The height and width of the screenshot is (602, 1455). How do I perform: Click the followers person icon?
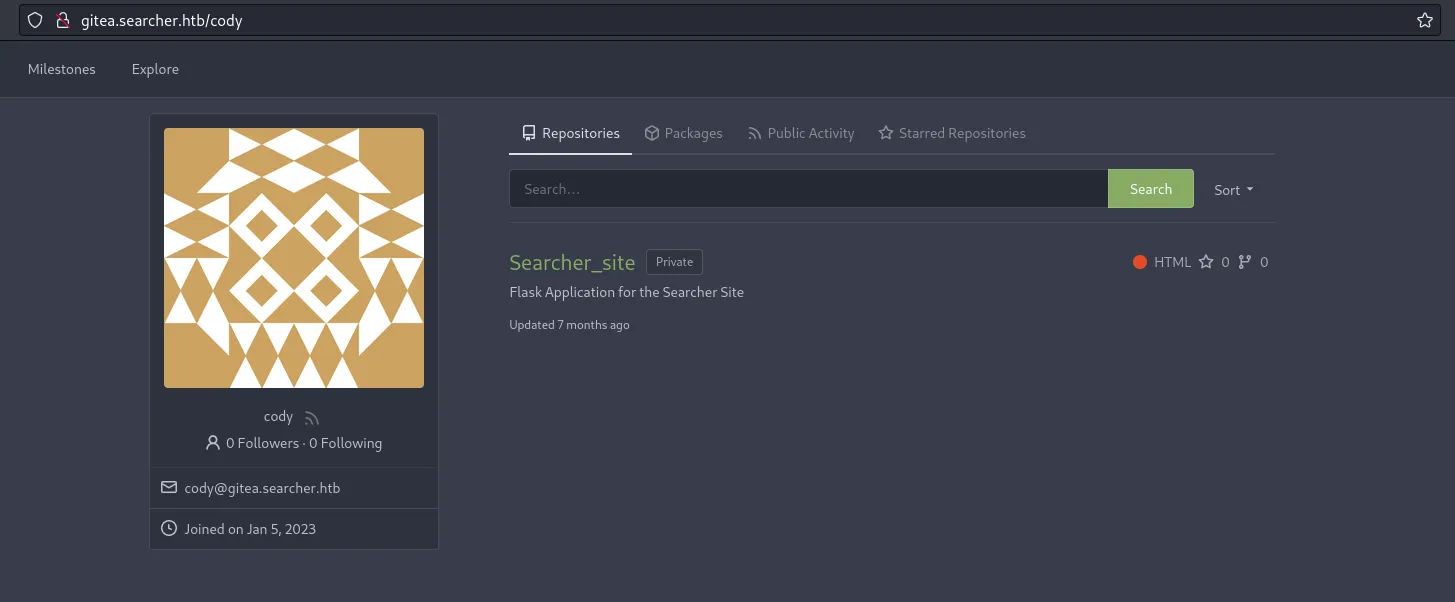[212, 443]
